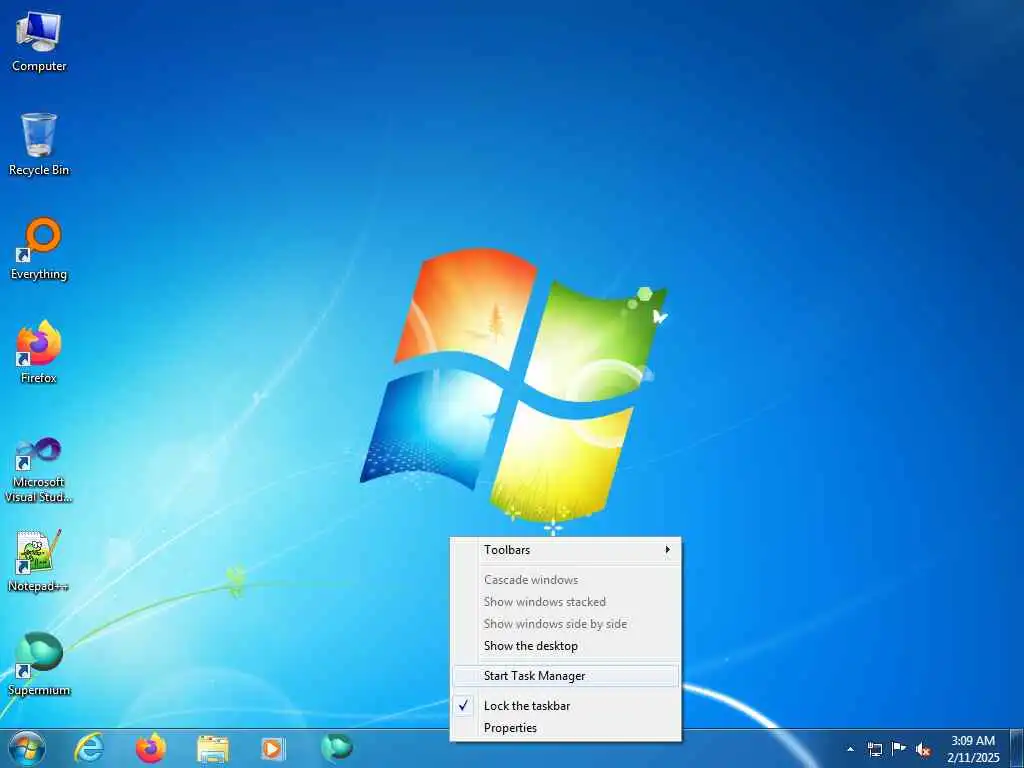Launch Internet Explorer from the taskbar
1024x768 pixels.
coord(89,748)
